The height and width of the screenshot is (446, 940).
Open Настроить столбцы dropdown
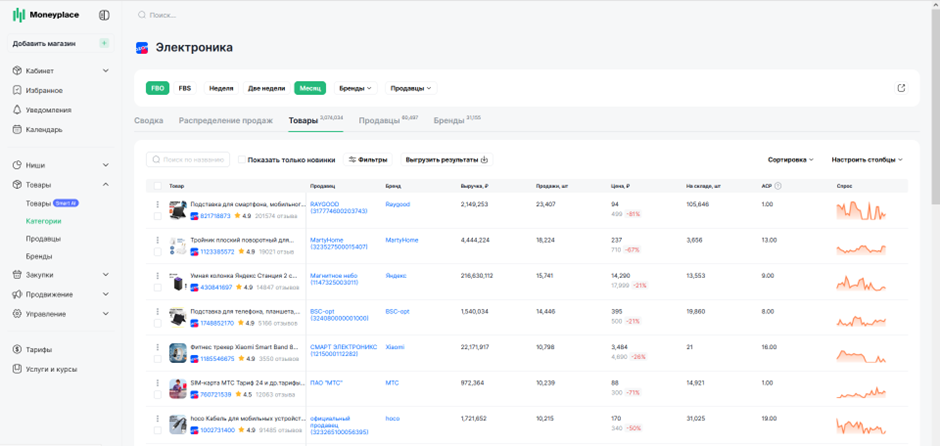click(x=867, y=160)
